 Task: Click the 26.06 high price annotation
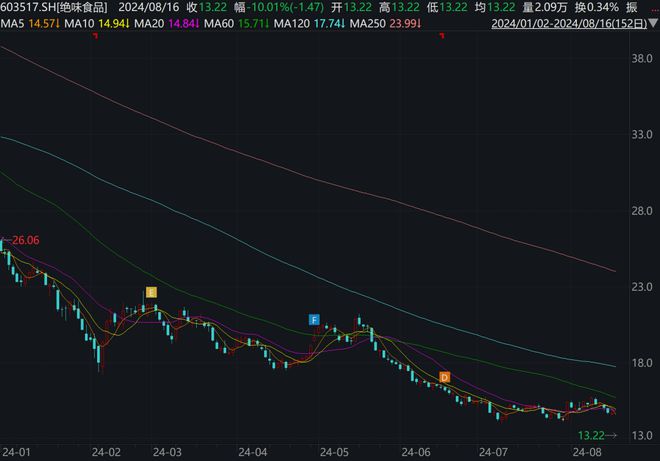tap(24, 241)
